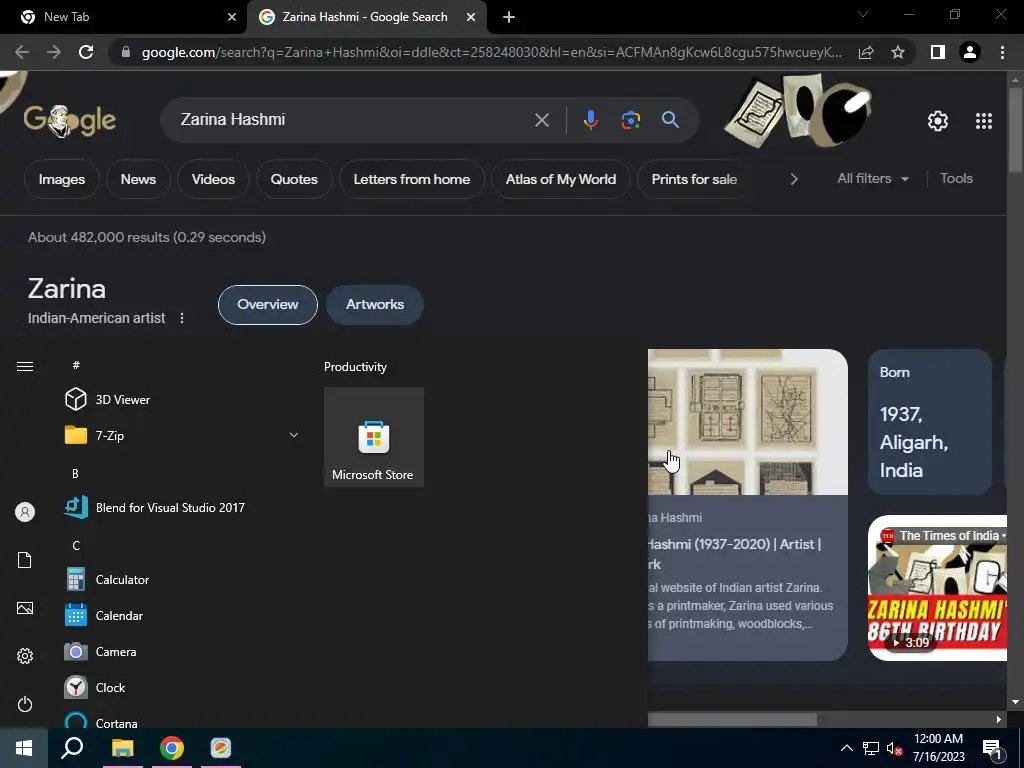This screenshot has height=768, width=1024.
Task: Click the muted volume tray icon
Action: tap(894, 748)
